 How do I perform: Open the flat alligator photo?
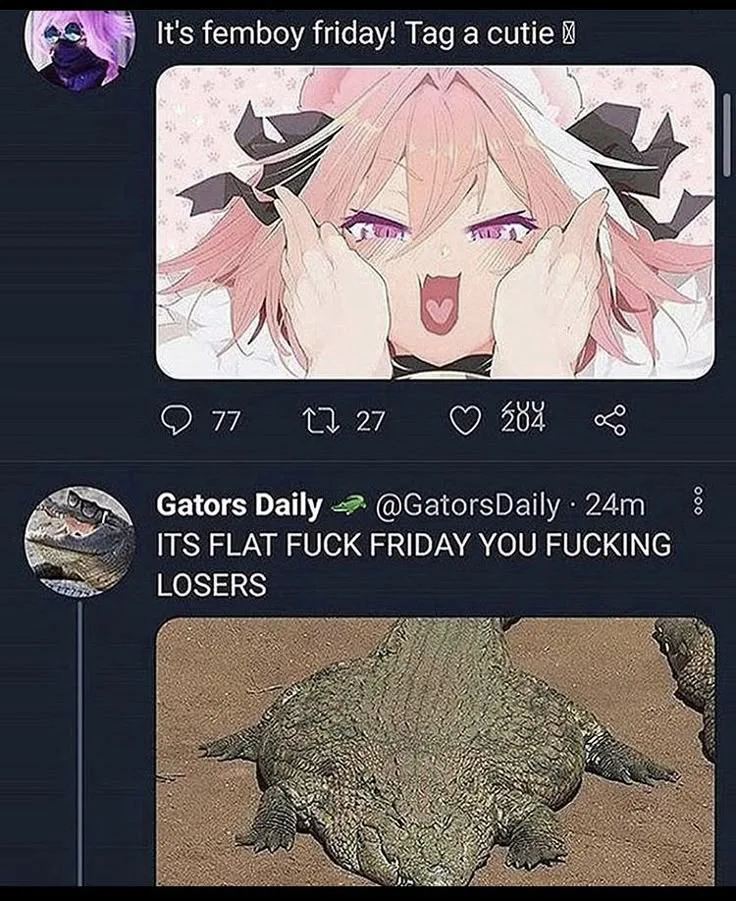pos(436,752)
